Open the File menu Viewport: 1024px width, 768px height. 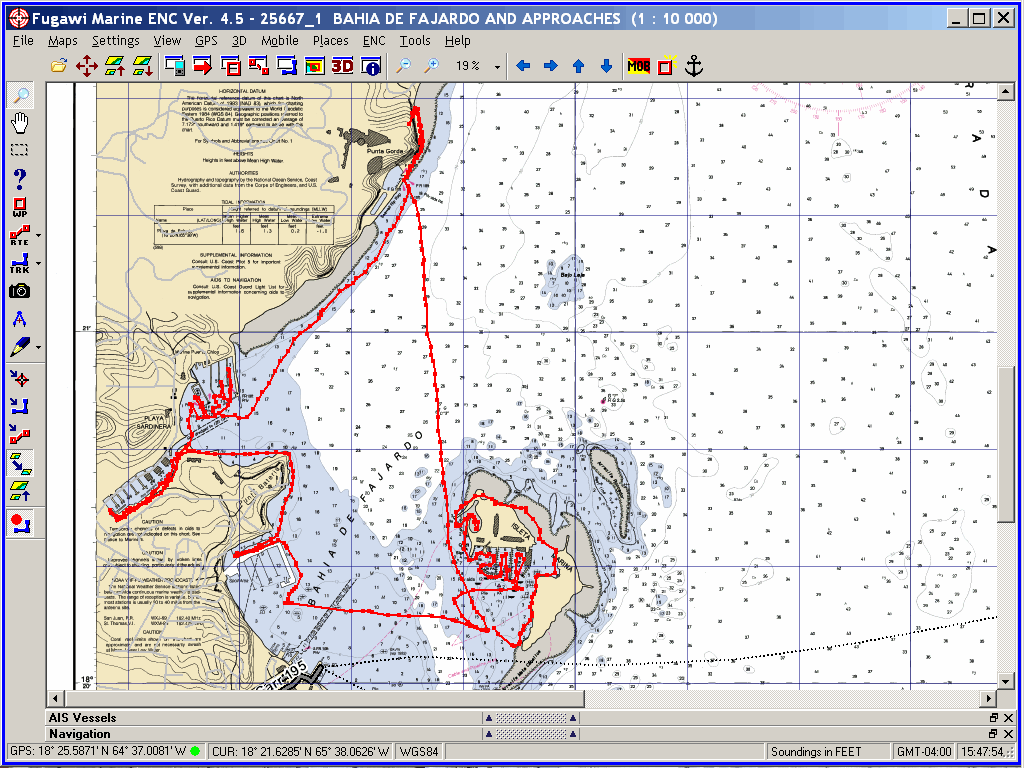tap(23, 40)
